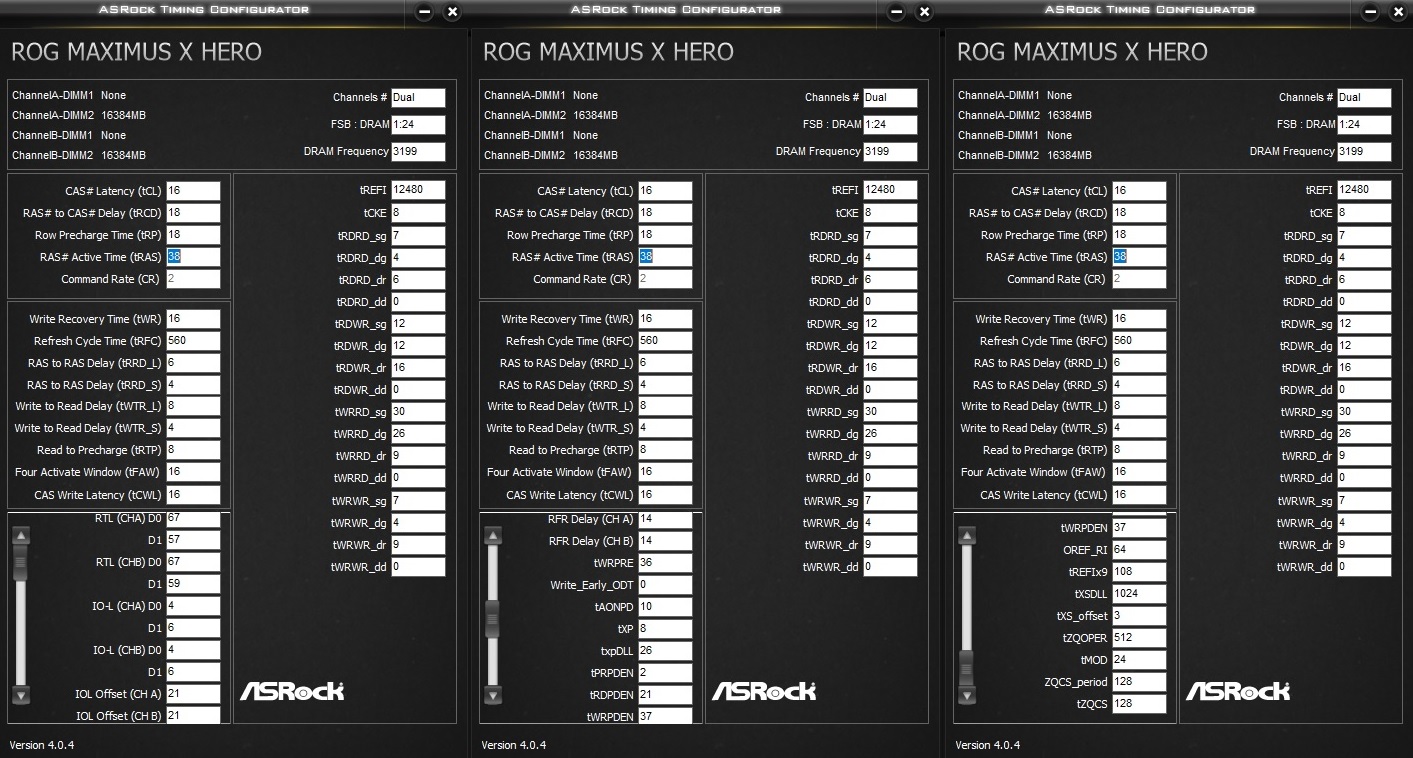Click the highlighted tRAS field in left window
This screenshot has height=758, width=1413.
193,257
